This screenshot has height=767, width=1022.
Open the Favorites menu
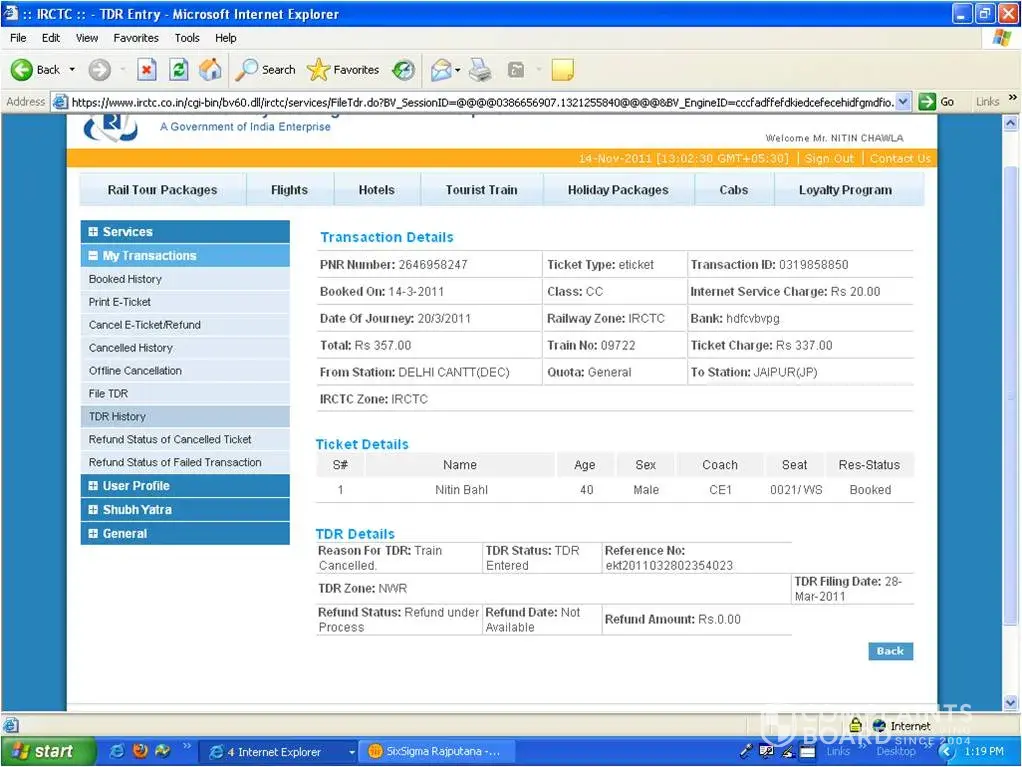pos(136,38)
